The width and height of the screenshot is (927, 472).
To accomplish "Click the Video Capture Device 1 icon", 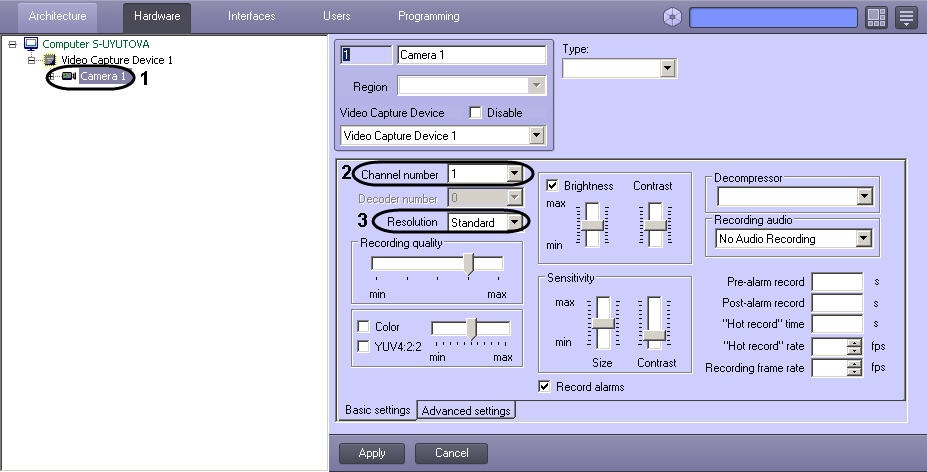I will tap(49, 60).
